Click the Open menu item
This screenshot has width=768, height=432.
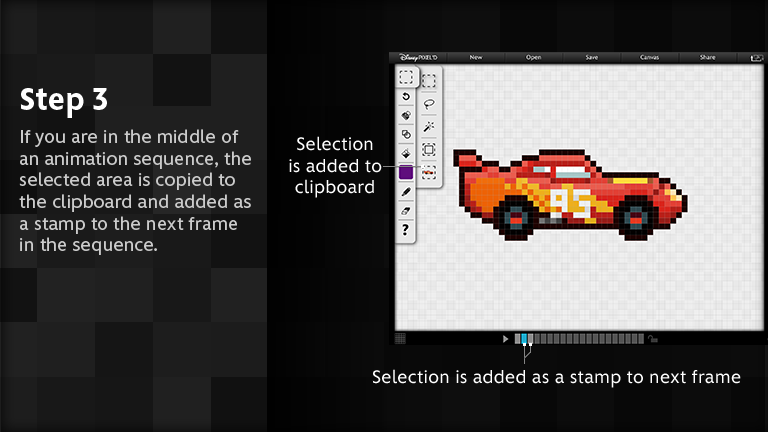pos(533,57)
